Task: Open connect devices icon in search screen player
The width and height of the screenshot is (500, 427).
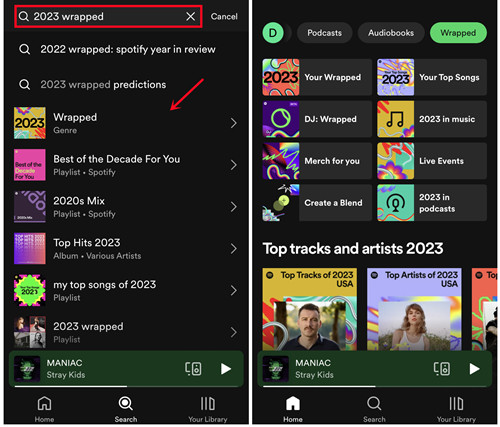Action: point(193,369)
